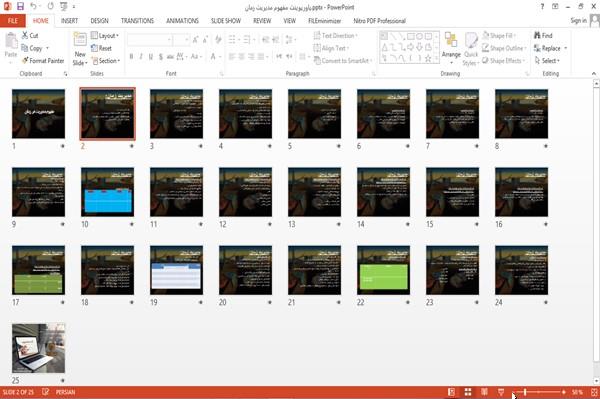This screenshot has height=399, width=600.
Task: Click the New Slide button icon
Action: point(80,41)
